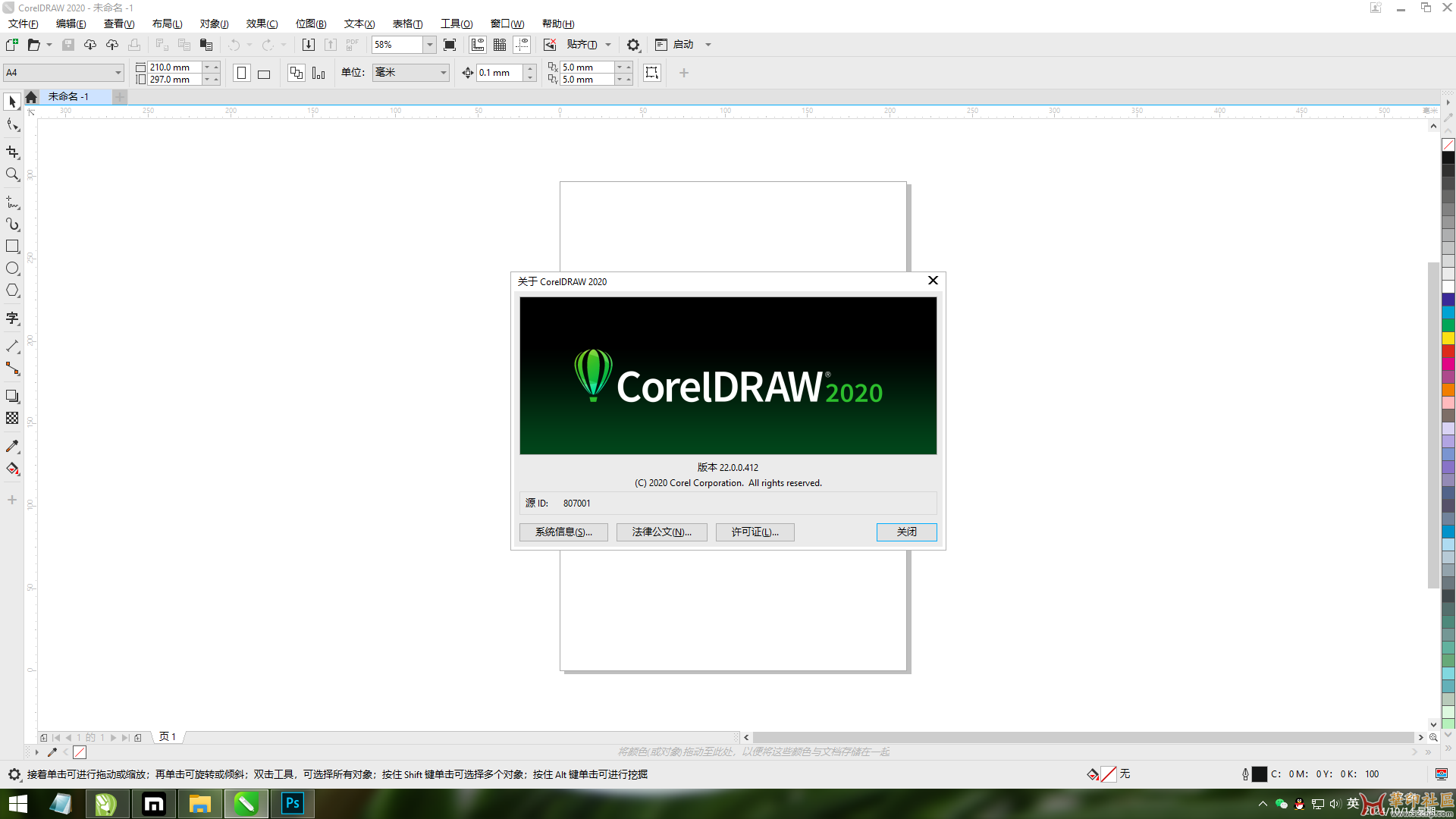Select the Parallel Dimension tool

[12, 347]
